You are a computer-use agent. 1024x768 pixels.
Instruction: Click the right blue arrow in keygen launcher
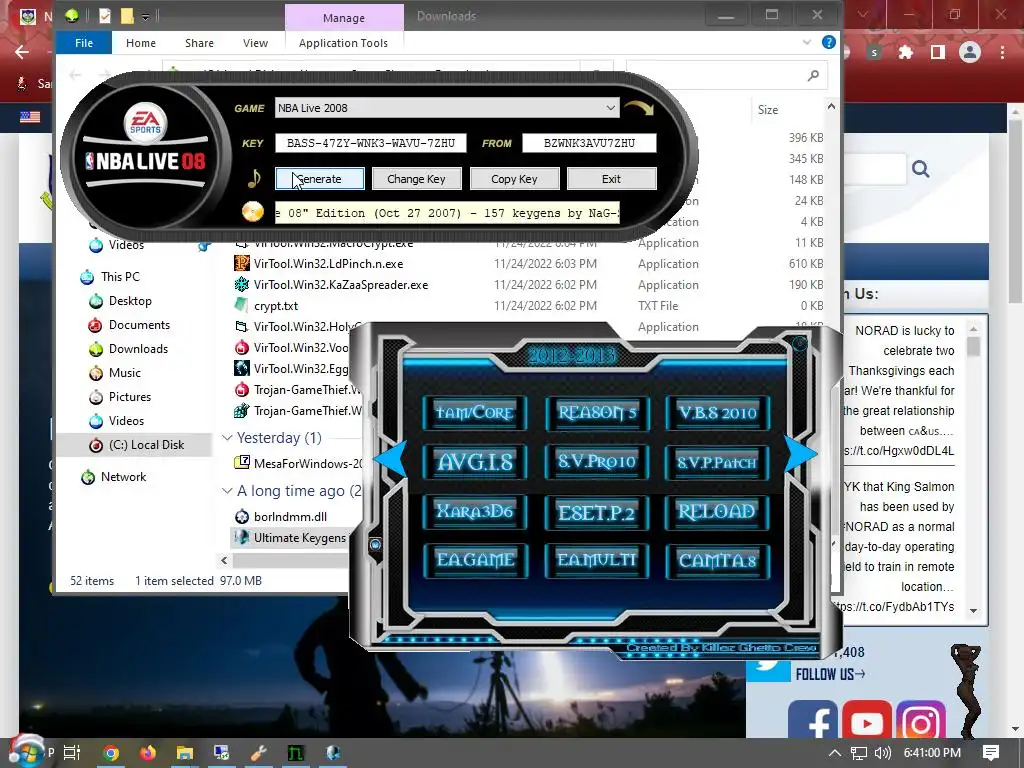[x=800, y=454]
